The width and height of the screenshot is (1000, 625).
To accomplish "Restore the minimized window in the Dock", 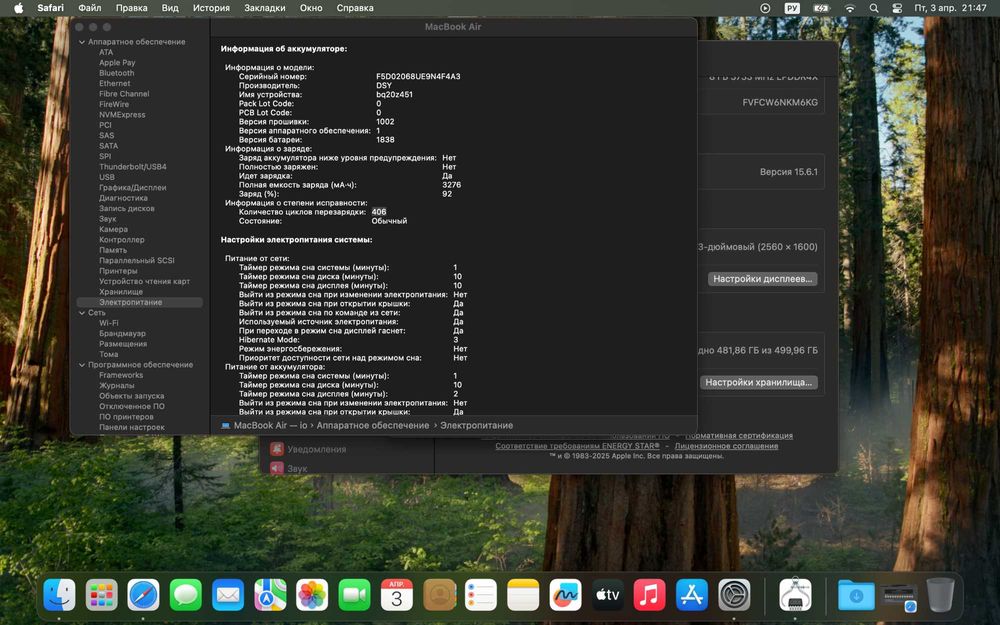I will [x=899, y=598].
